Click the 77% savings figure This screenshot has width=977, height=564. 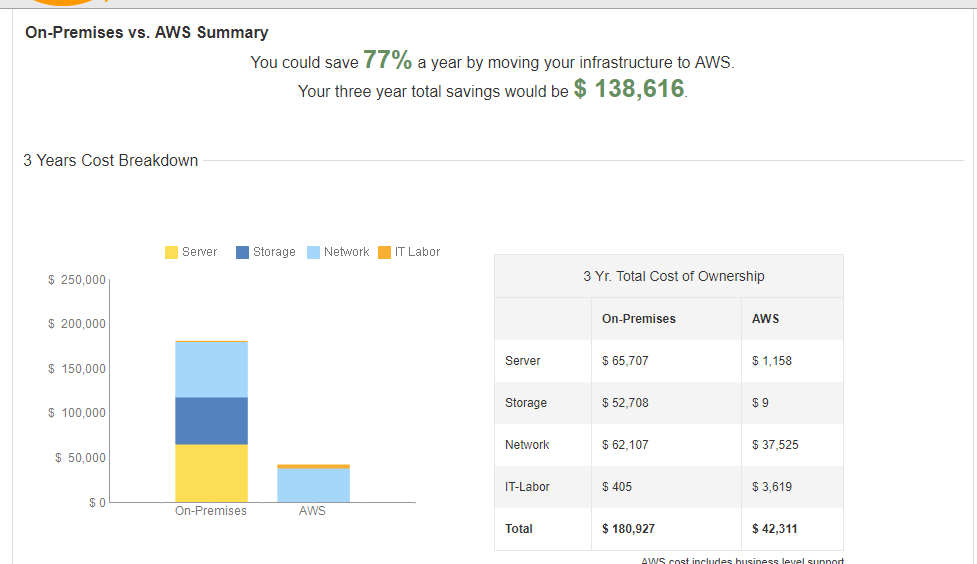pyautogui.click(x=387, y=61)
